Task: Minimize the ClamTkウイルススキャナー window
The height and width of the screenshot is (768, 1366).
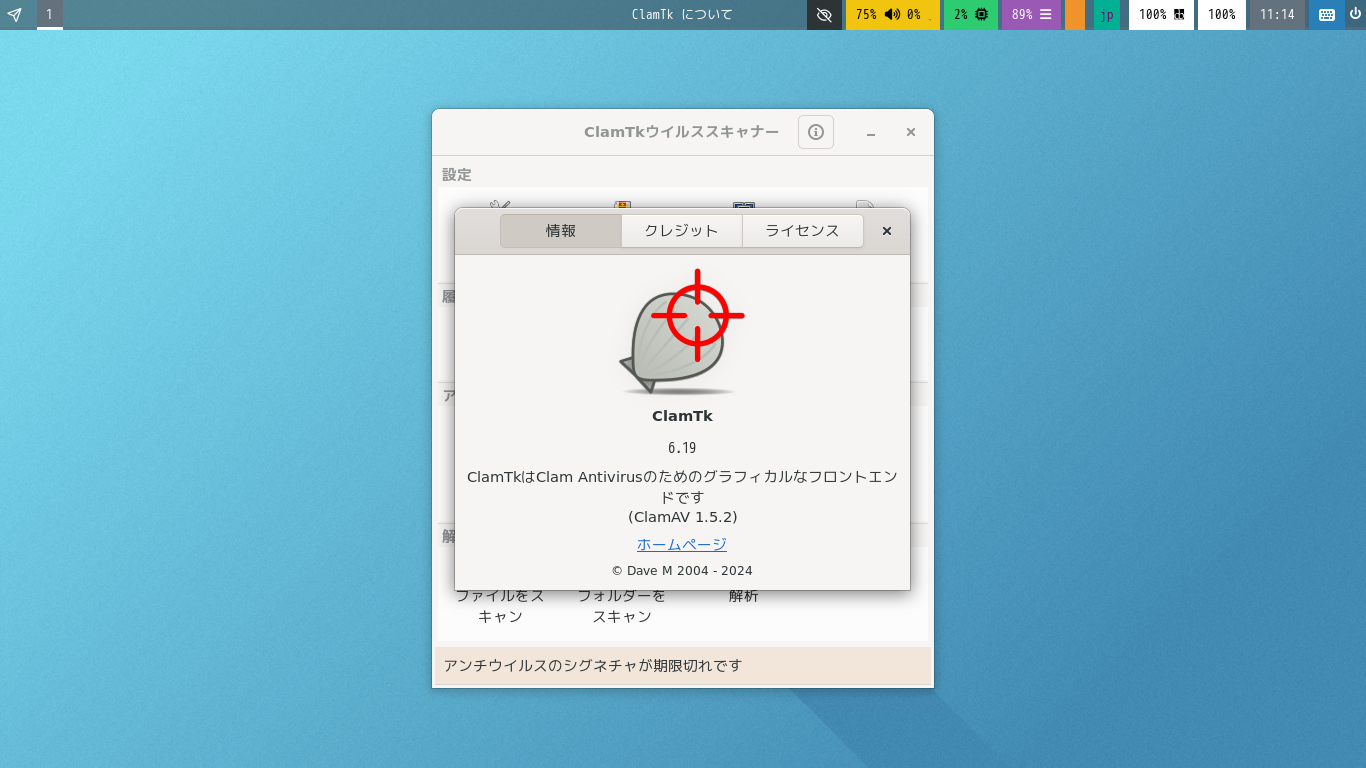Action: [871, 132]
